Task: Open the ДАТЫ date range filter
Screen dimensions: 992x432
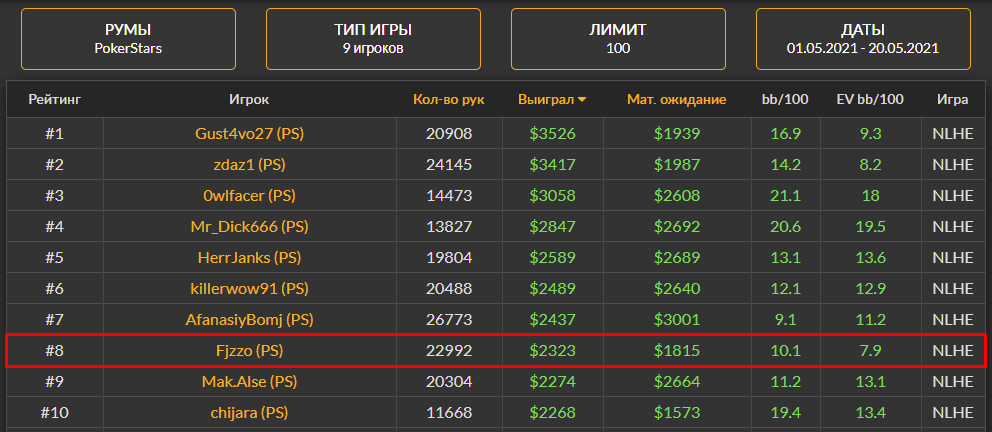Action: click(x=863, y=39)
